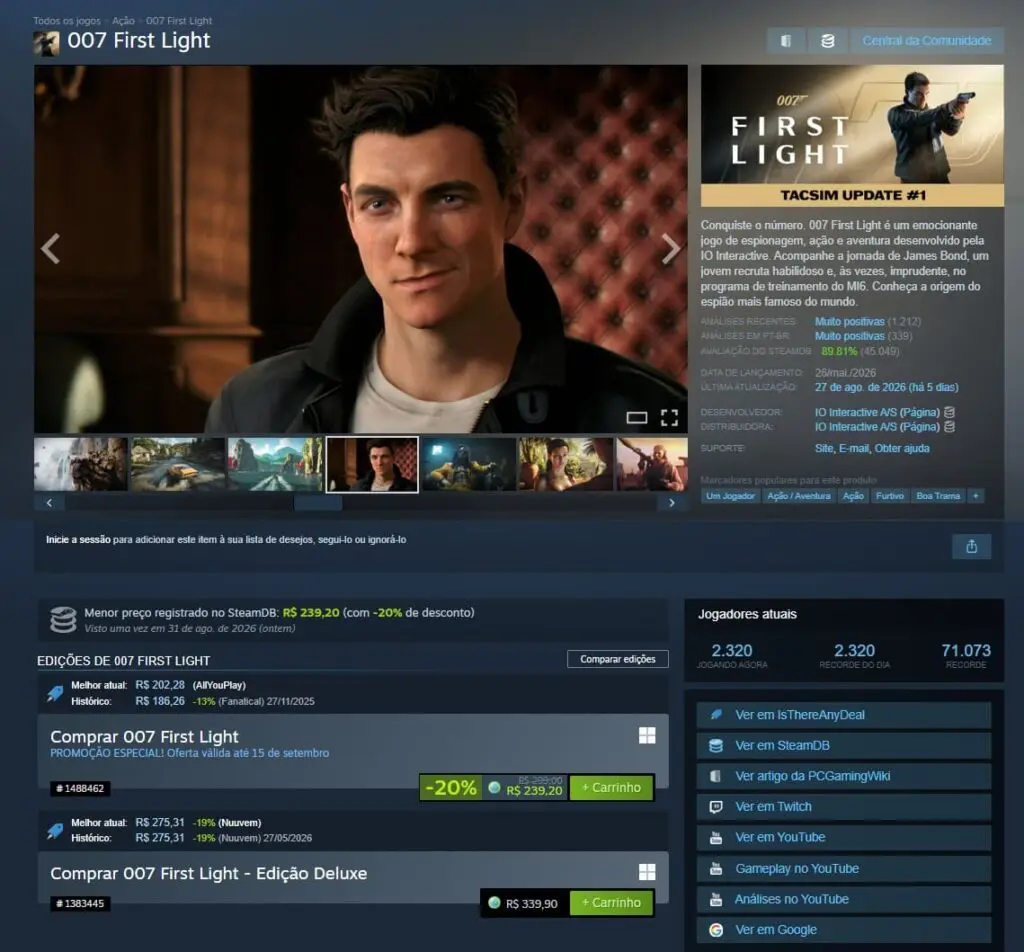
Task: Expand more tags with plus button
Action: pyautogui.click(x=976, y=496)
